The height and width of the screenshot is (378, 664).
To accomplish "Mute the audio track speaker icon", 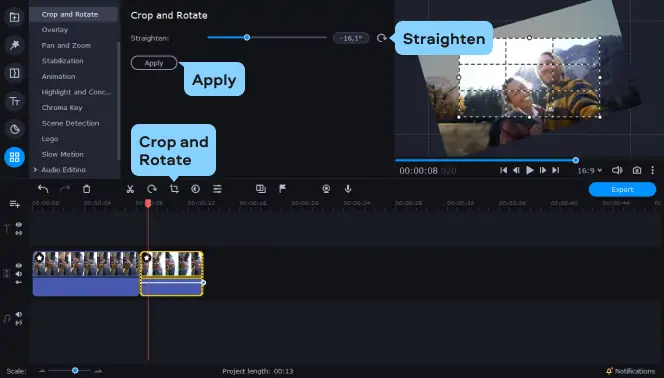I will [x=19, y=315].
